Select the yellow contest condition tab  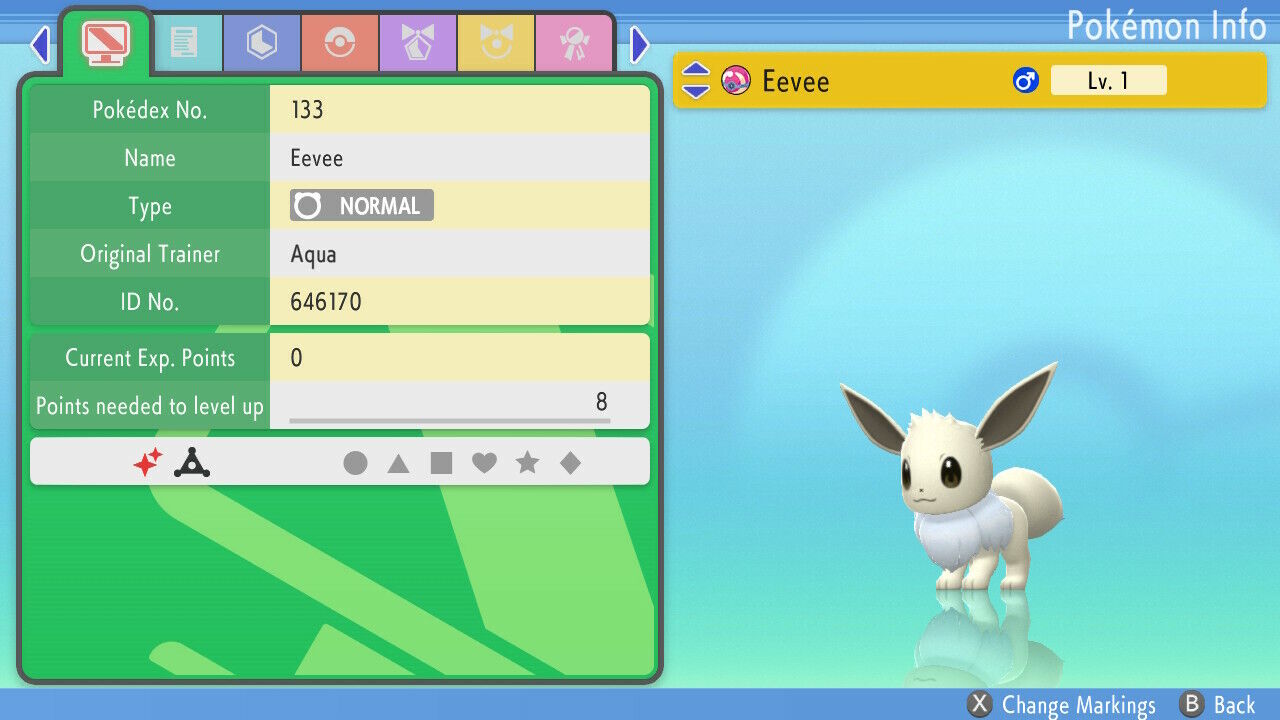[495, 43]
